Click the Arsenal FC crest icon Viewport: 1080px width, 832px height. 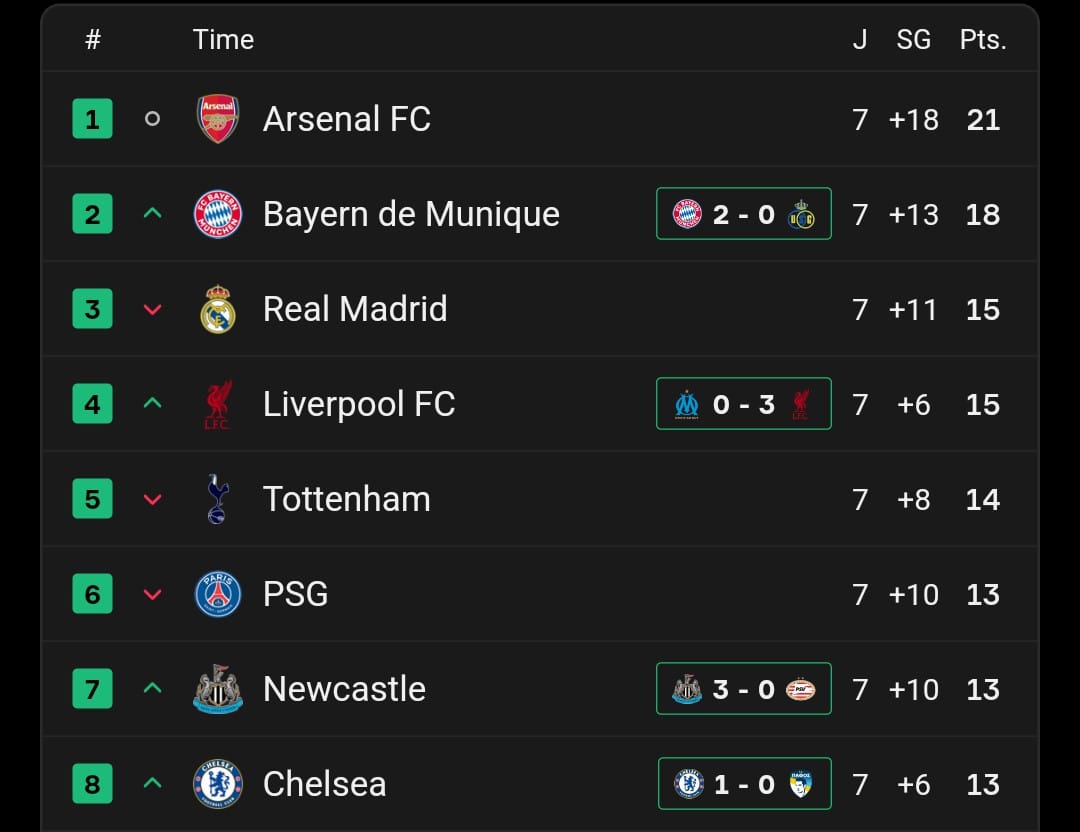218,119
